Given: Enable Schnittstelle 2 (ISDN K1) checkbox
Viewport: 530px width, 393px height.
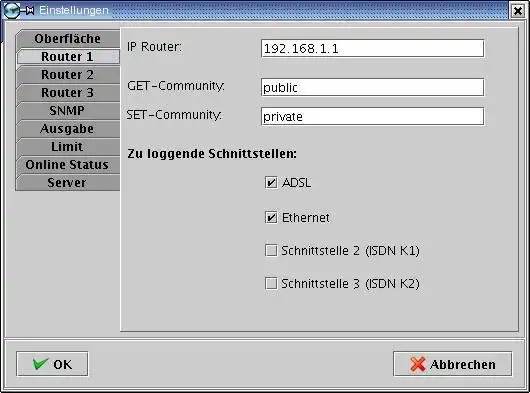Looking at the screenshot, I should tap(271, 251).
